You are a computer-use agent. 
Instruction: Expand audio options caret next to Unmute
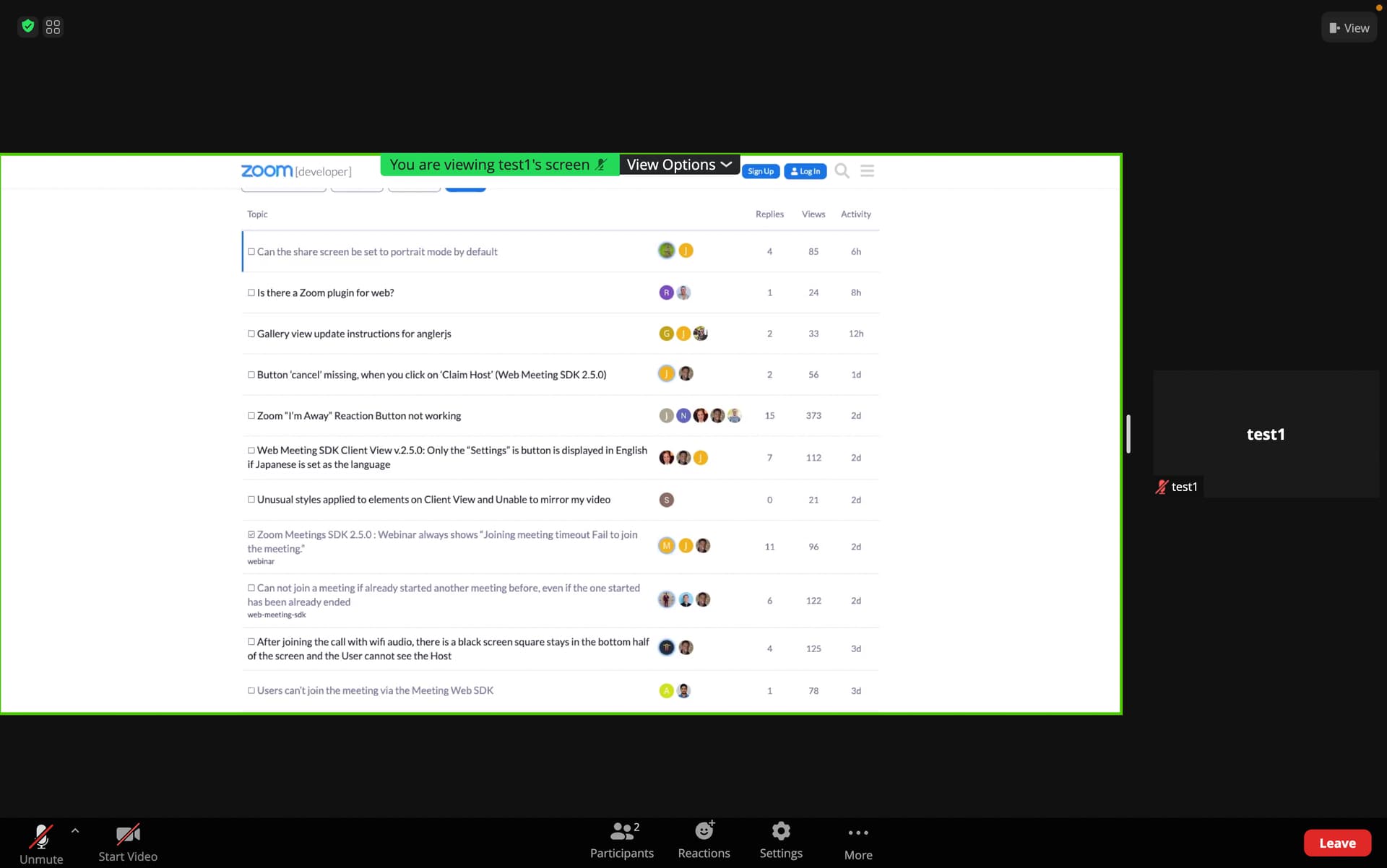(x=75, y=831)
